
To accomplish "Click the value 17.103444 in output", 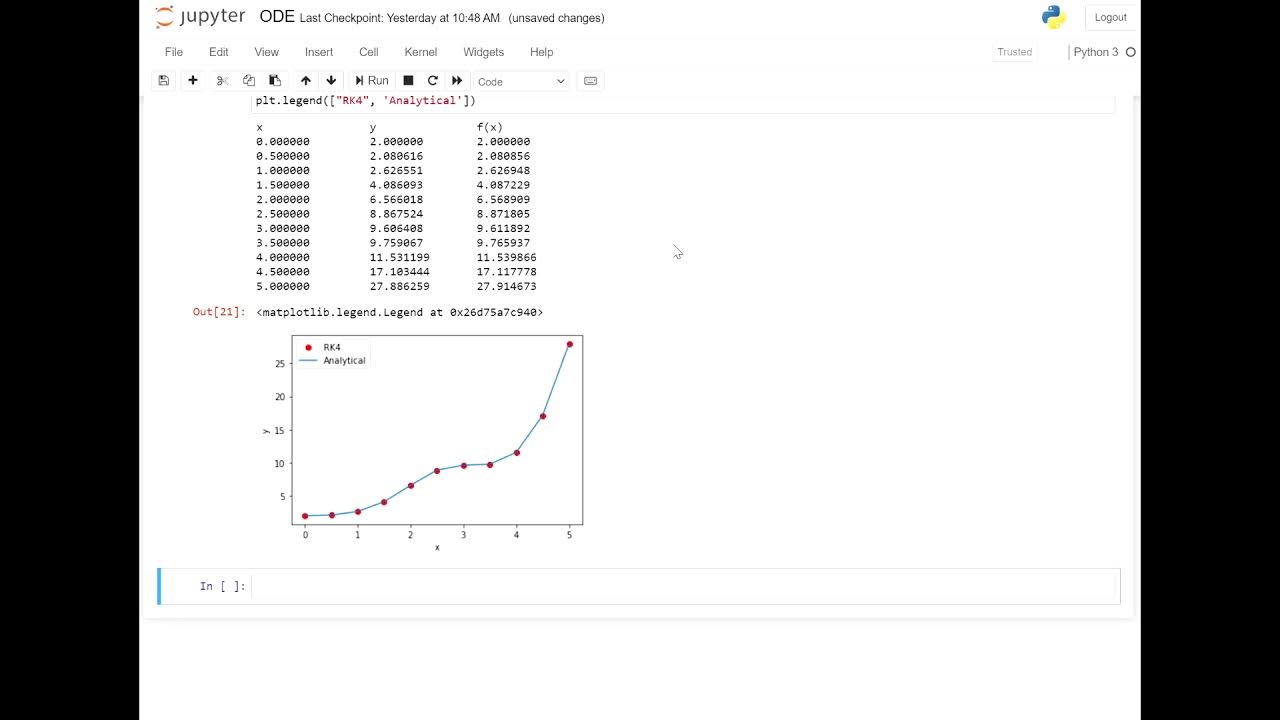I will 399,271.
